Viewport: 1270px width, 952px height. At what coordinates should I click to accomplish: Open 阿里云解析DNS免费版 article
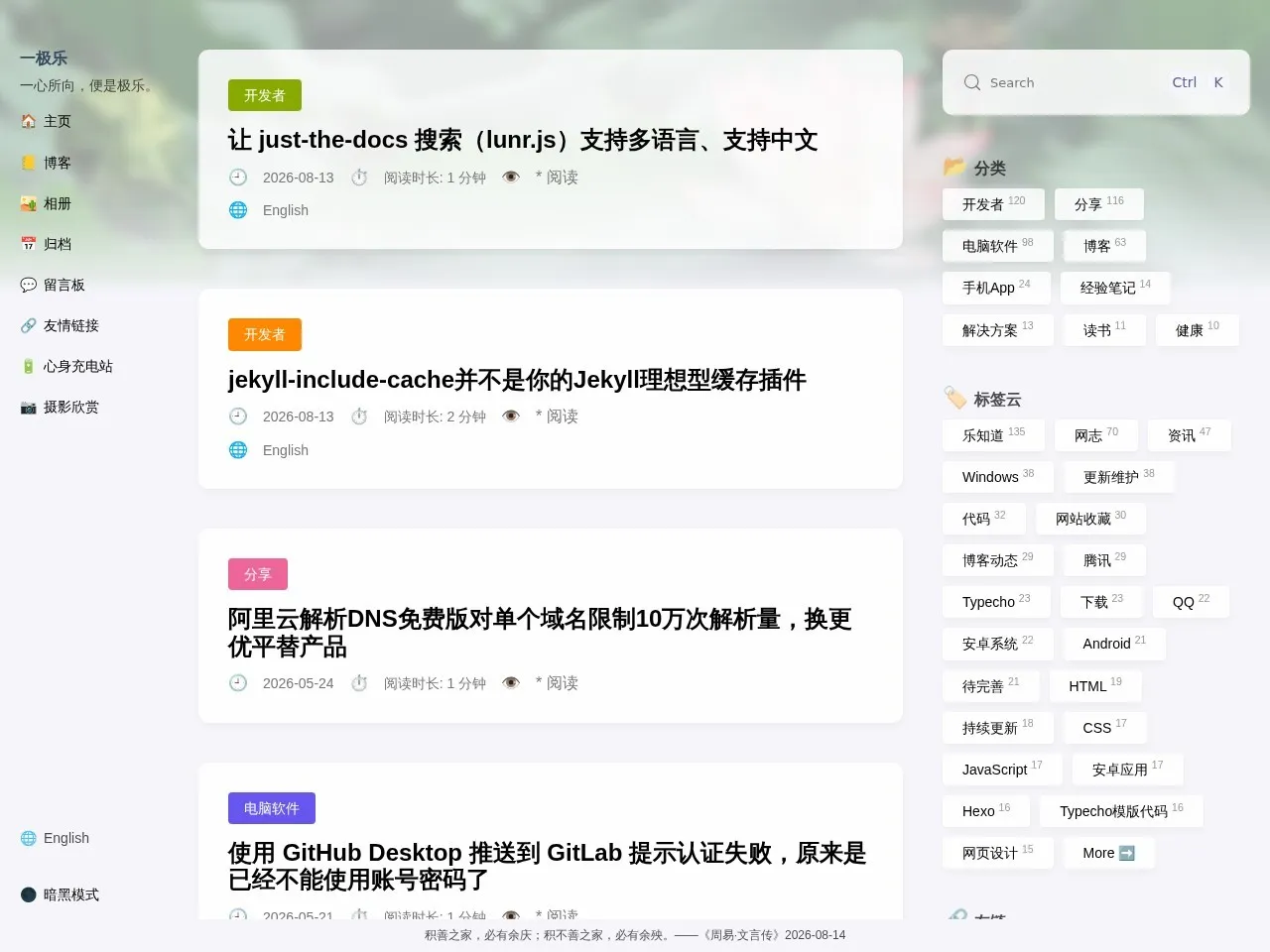pyautogui.click(x=540, y=633)
